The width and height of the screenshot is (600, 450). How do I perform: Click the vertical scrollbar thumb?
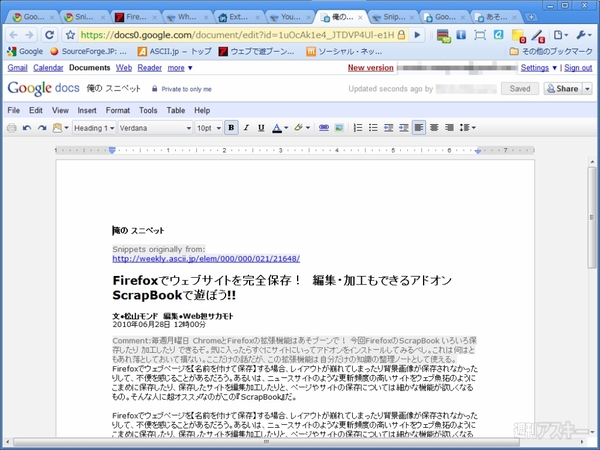[592, 217]
